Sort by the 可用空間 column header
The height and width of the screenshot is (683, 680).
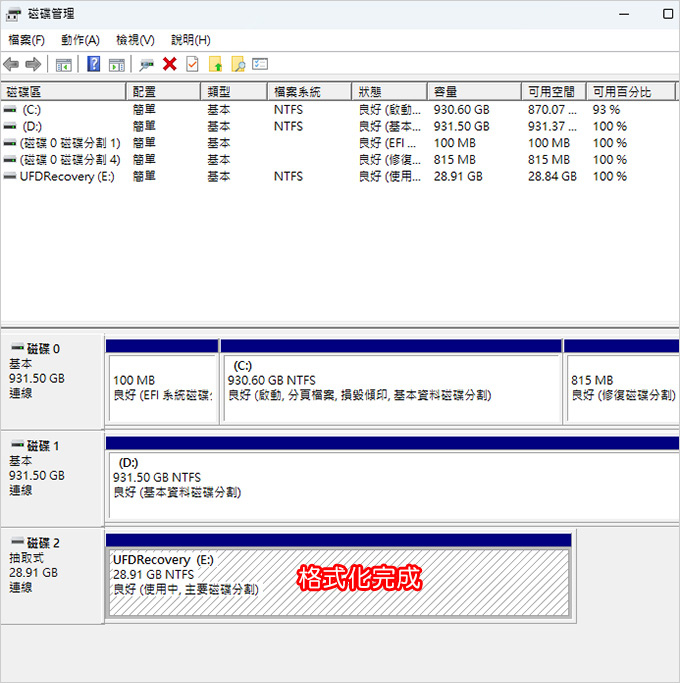tap(554, 92)
